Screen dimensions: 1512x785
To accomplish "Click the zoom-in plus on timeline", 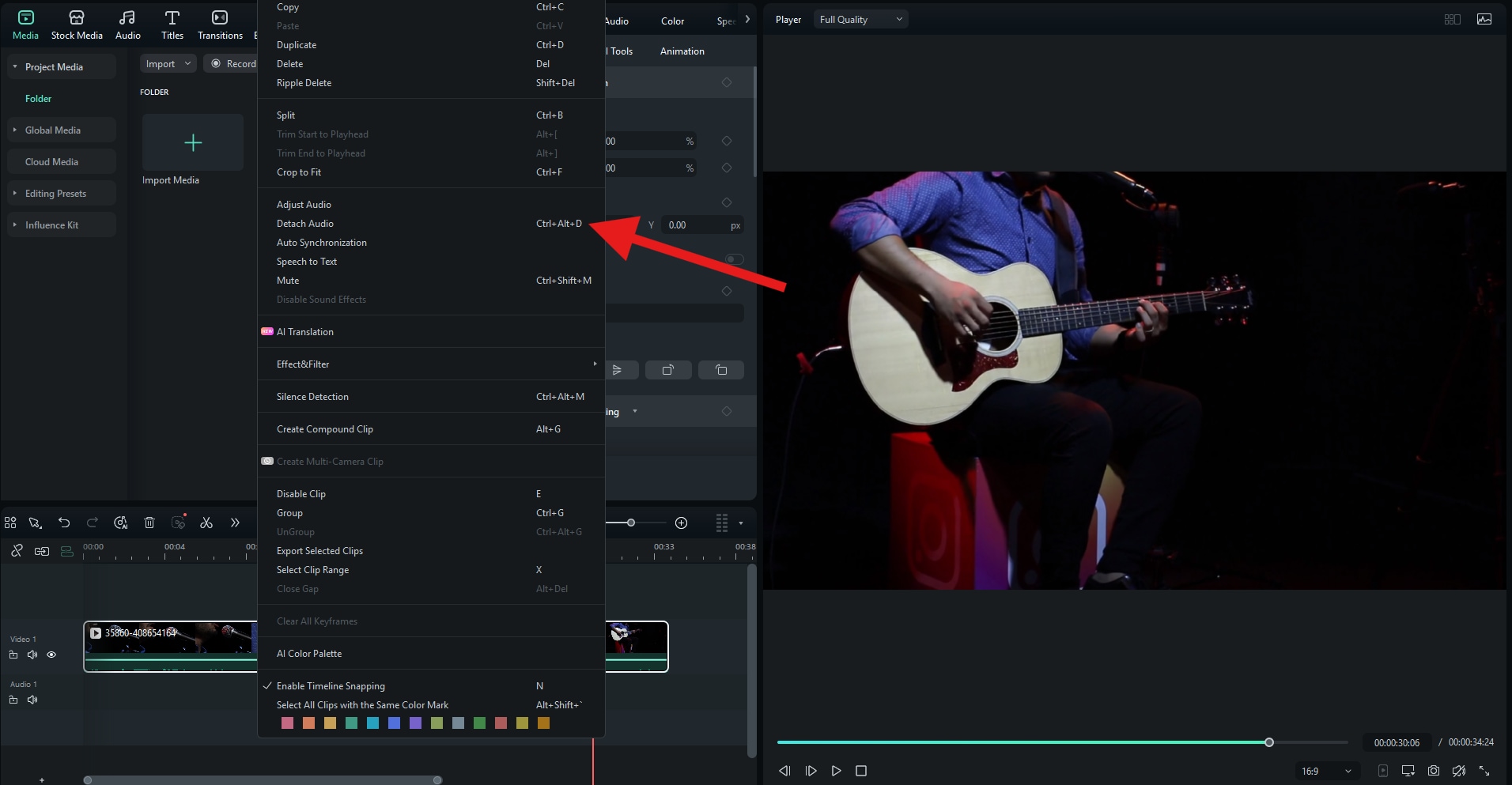I will [682, 523].
